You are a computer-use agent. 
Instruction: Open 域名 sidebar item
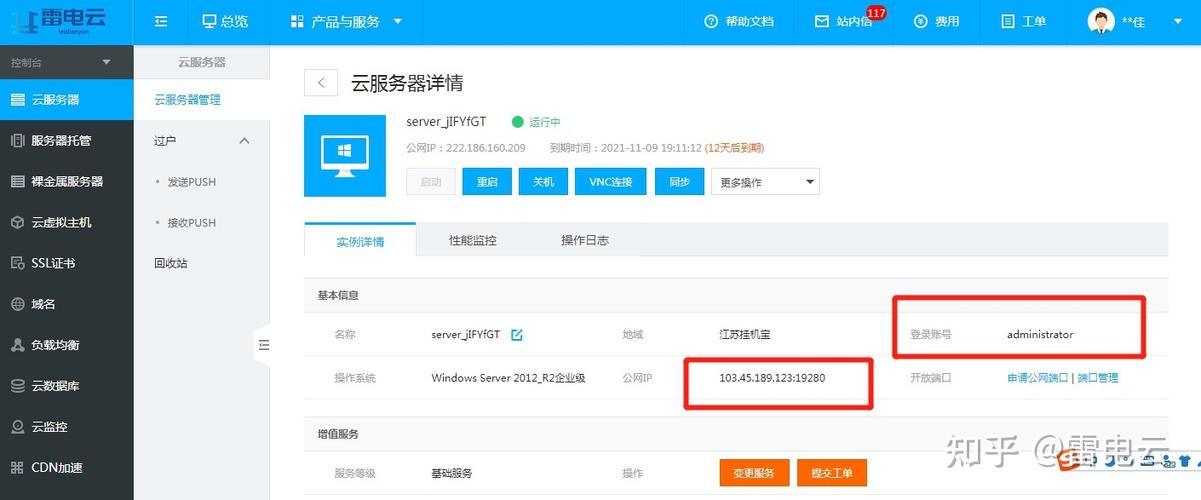tap(66, 304)
